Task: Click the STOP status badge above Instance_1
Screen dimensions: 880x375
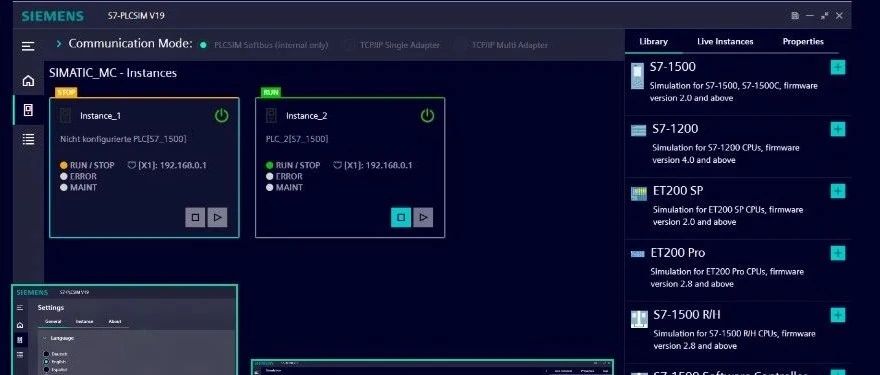Action: [66, 92]
